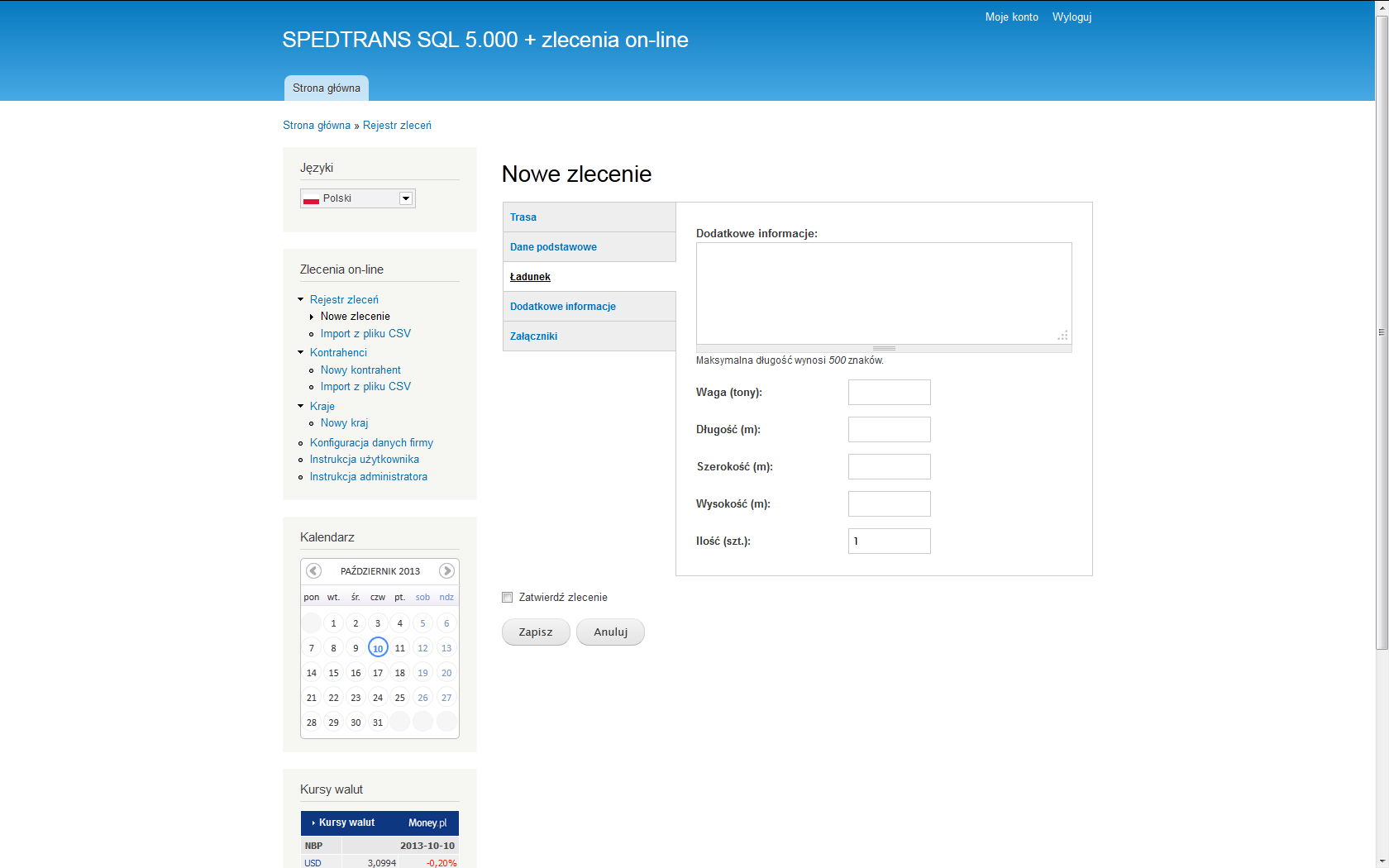This screenshot has width=1389, height=868.
Task: Open Rejestr zleceń in sidebar menu
Action: click(344, 299)
